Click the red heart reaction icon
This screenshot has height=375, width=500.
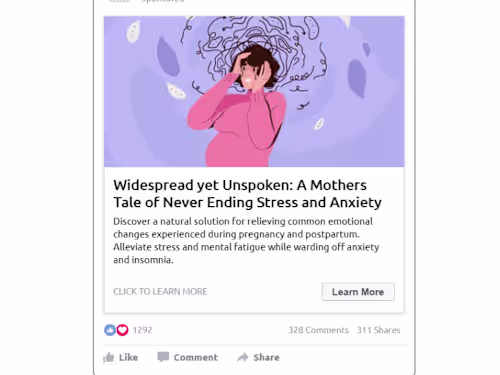point(122,330)
